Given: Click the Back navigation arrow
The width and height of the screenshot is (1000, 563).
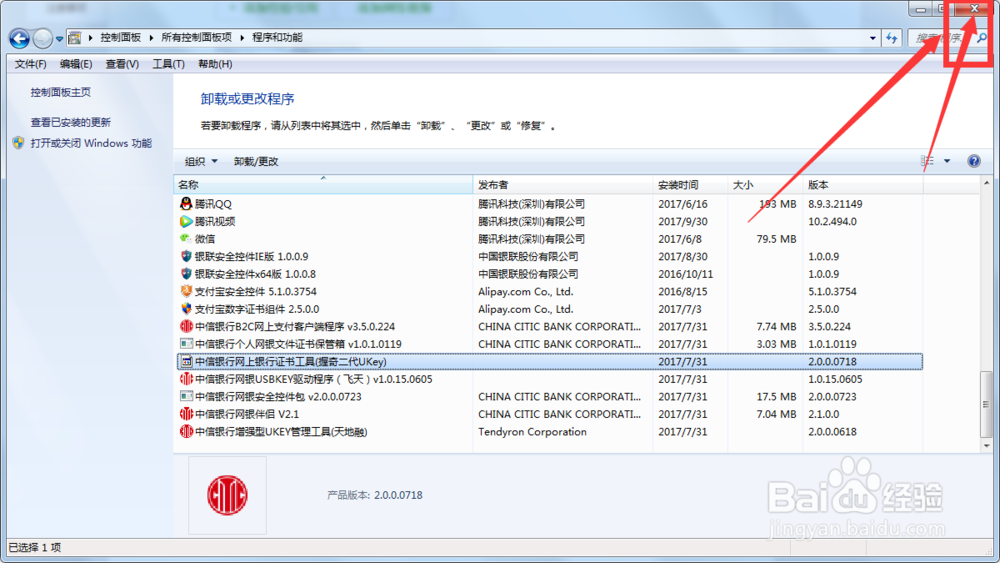Looking at the screenshot, I should tap(19, 39).
